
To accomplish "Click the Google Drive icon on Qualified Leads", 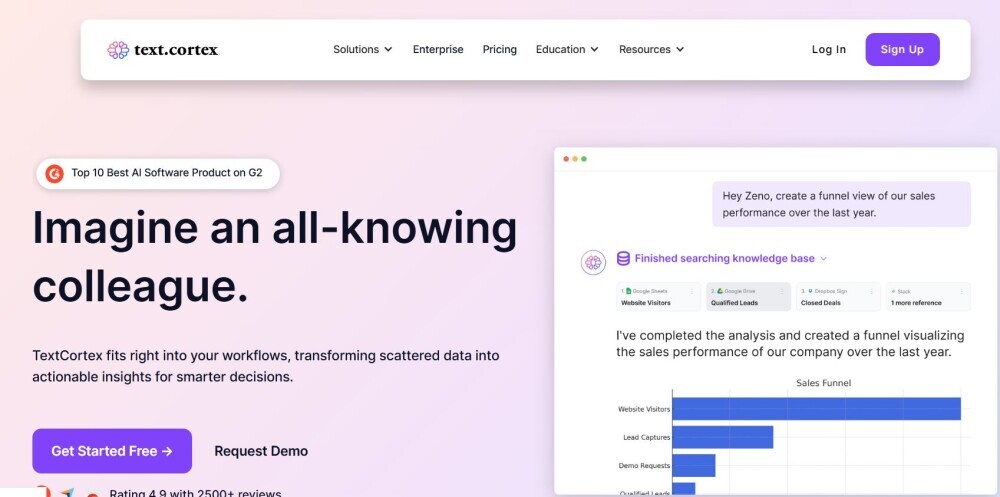I will [x=719, y=291].
